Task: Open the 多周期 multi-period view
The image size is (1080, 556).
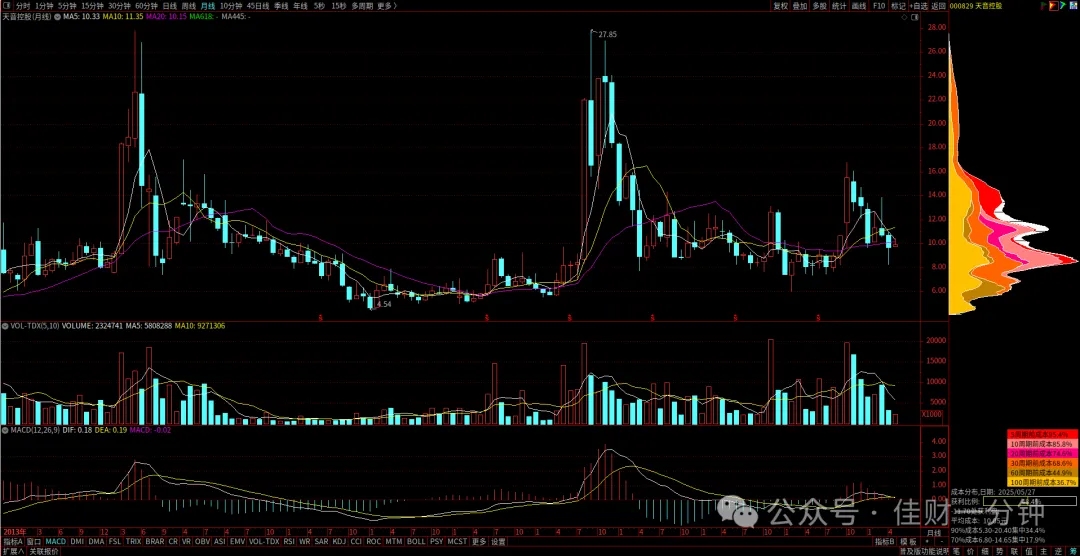Action: coord(362,6)
